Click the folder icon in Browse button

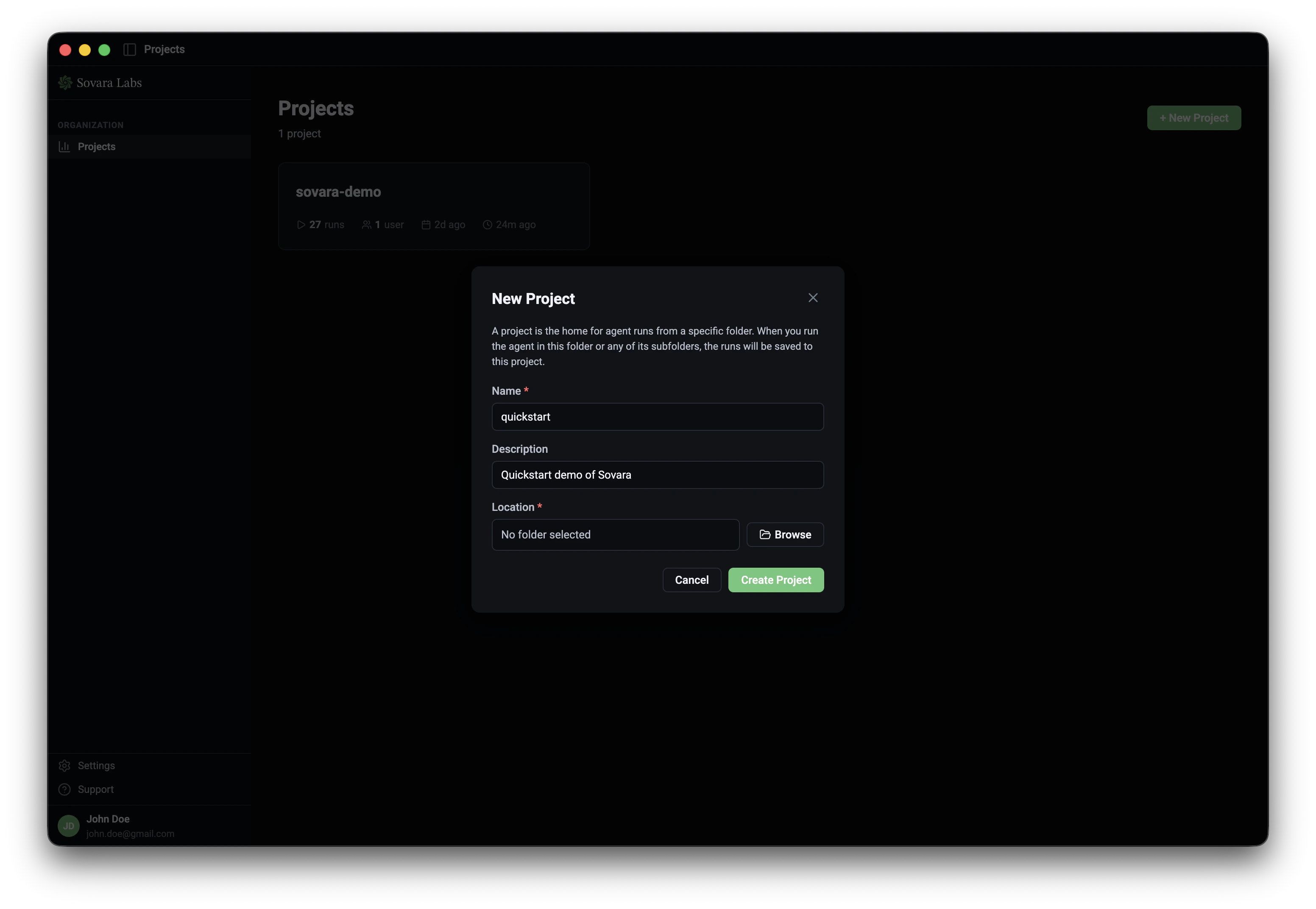[x=765, y=534]
